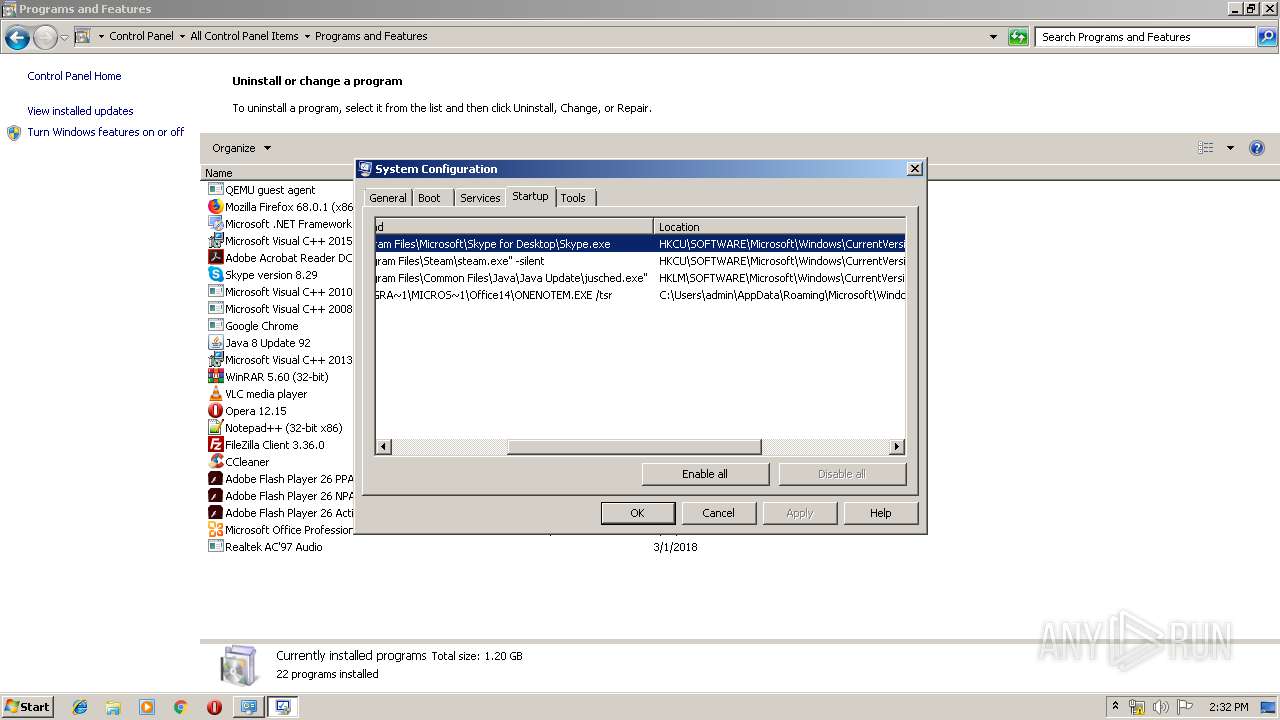Select Microsoft Visual C++ 2013 entry

coord(280,360)
